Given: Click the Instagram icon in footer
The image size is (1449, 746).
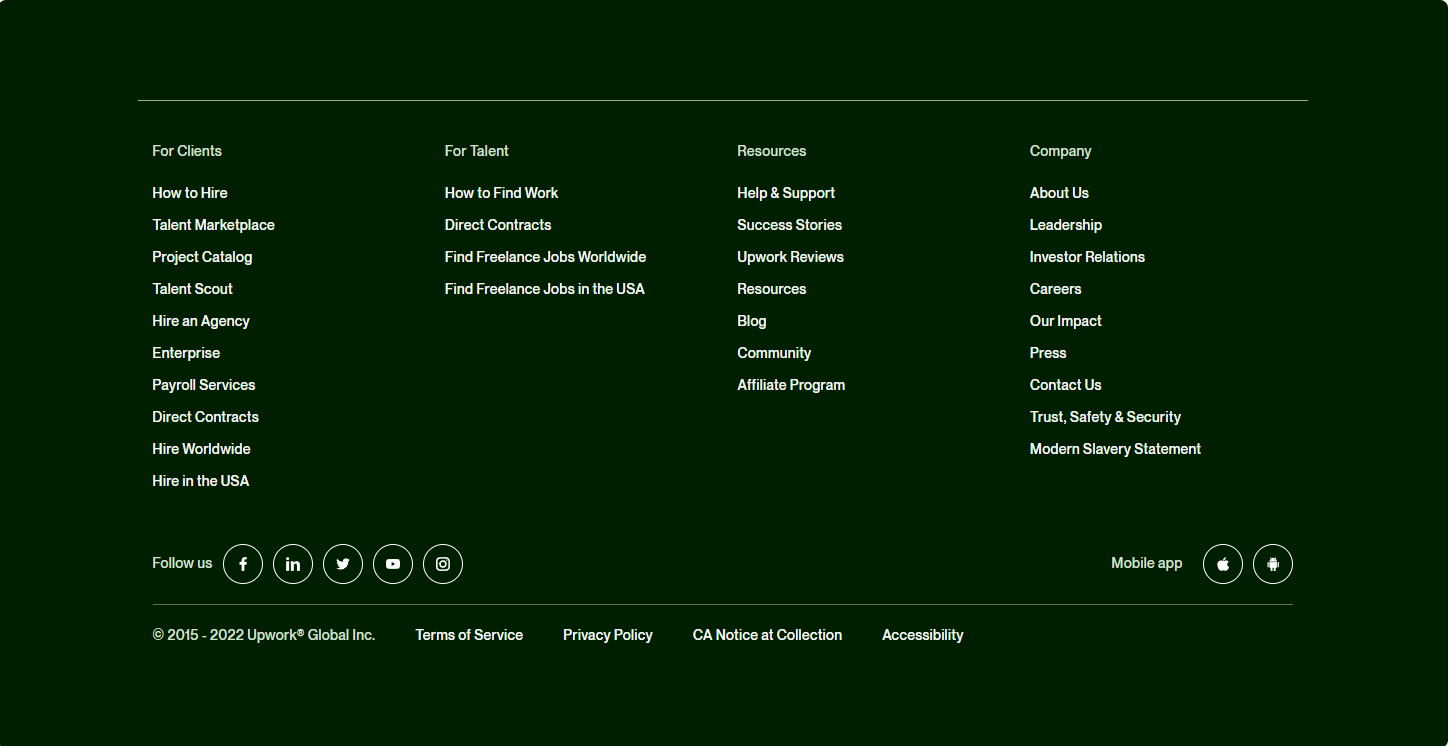Looking at the screenshot, I should (443, 564).
